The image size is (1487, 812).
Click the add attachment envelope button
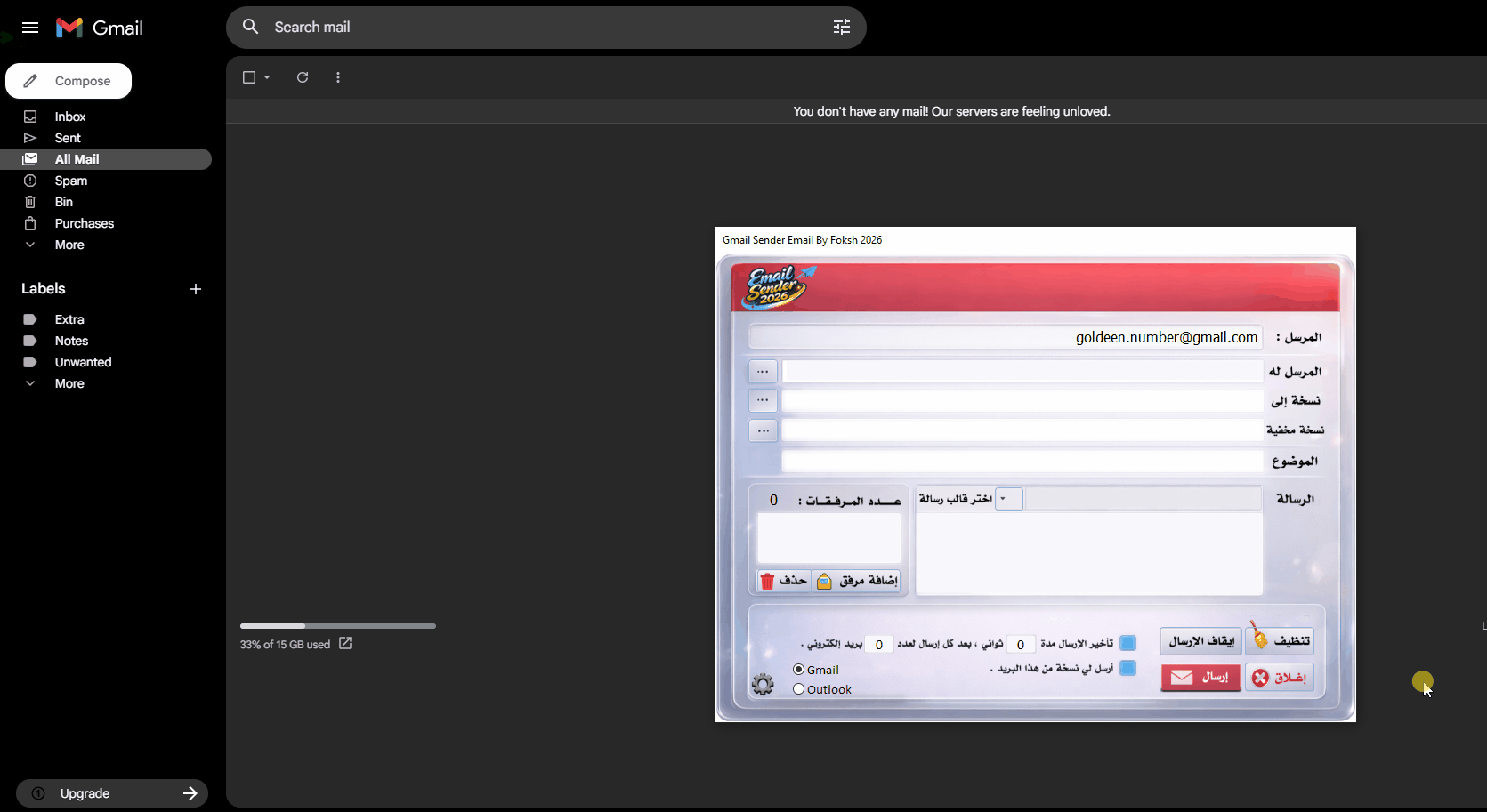856,581
